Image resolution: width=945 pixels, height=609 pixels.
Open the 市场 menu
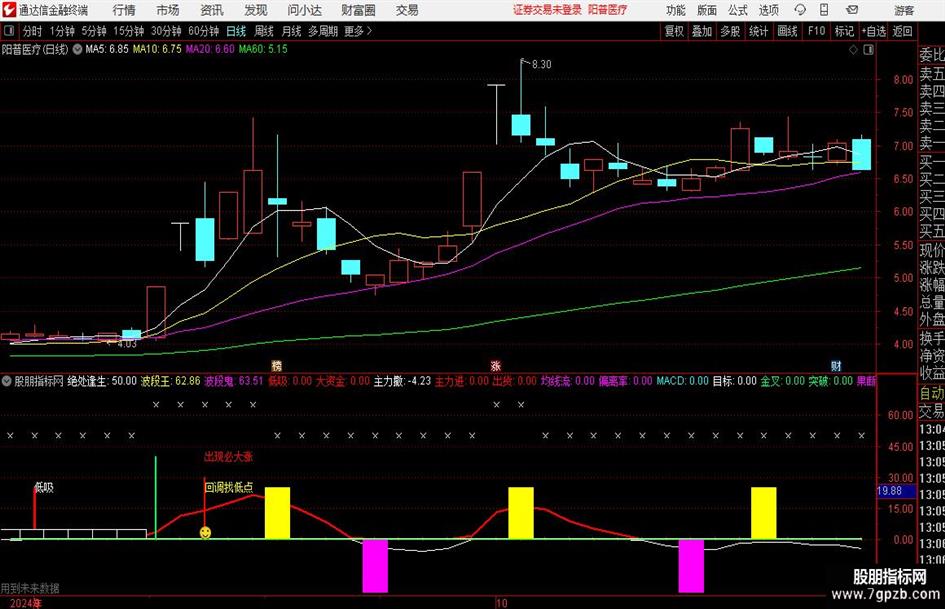pyautogui.click(x=168, y=10)
